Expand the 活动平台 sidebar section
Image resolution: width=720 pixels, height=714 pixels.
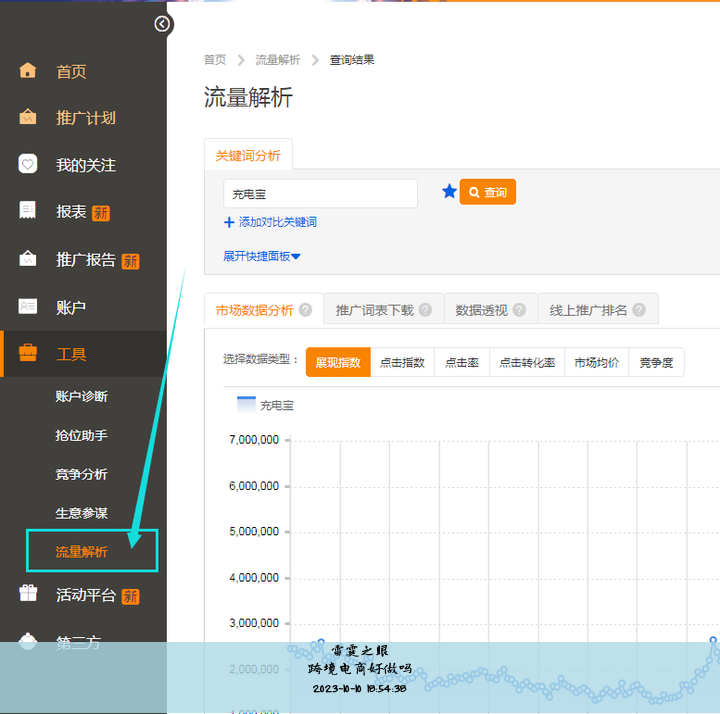tap(85, 595)
